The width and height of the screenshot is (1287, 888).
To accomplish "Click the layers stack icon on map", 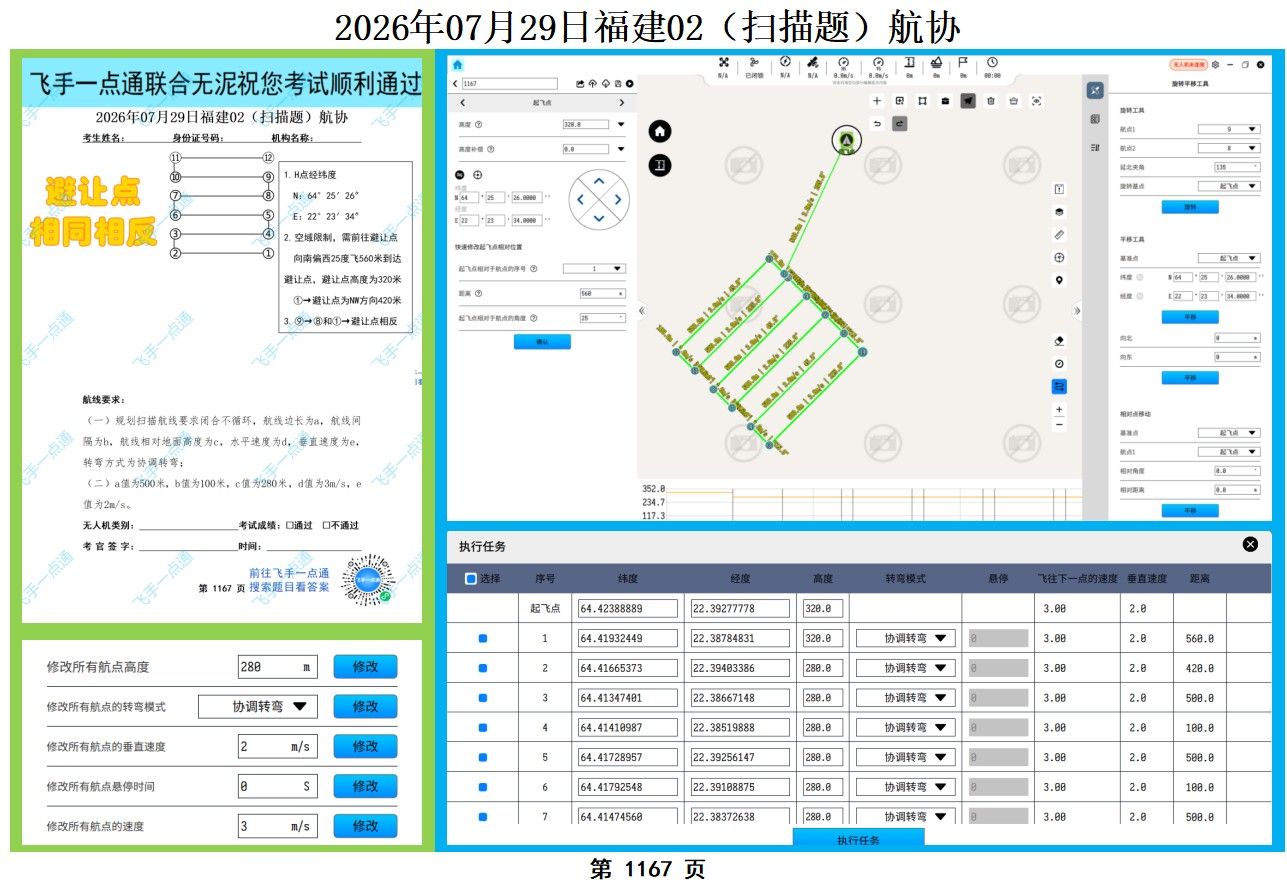I will (1060, 212).
